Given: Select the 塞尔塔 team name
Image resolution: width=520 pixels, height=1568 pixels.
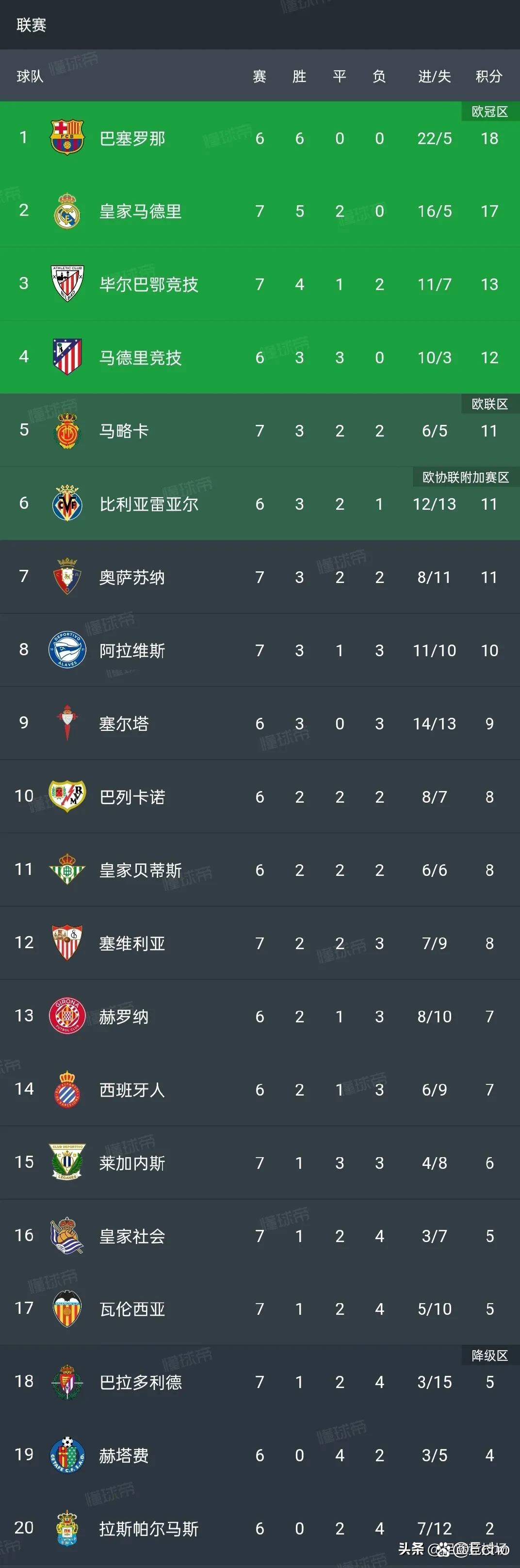Looking at the screenshot, I should coord(124,724).
